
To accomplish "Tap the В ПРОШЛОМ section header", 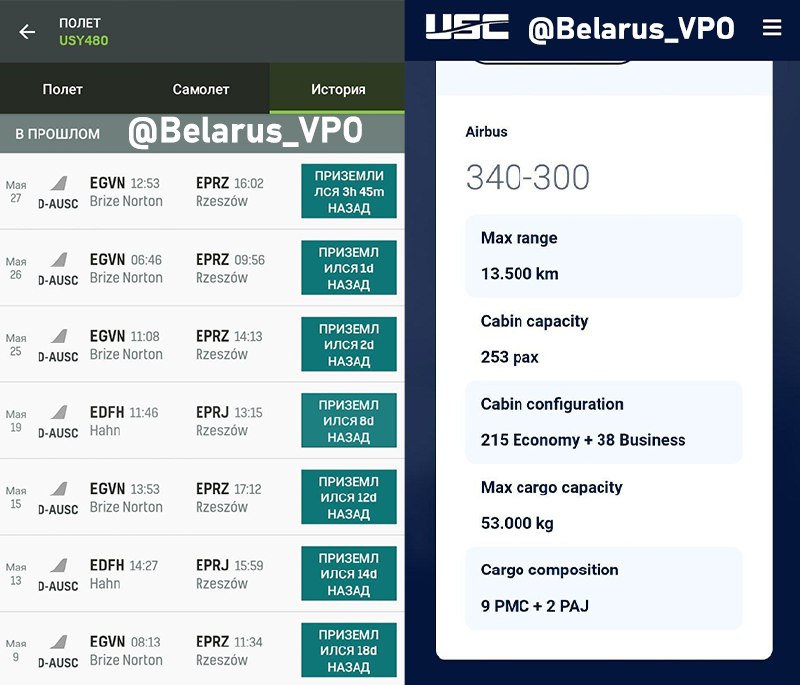I will 58,133.
